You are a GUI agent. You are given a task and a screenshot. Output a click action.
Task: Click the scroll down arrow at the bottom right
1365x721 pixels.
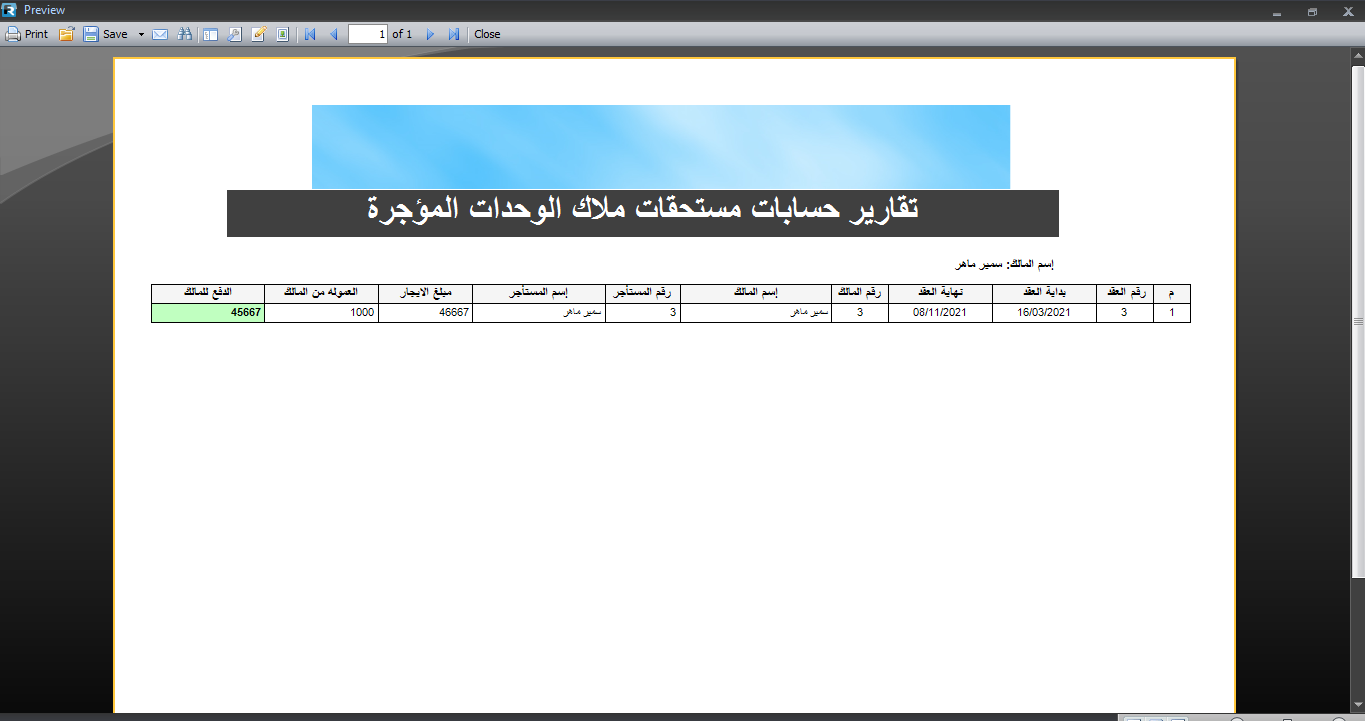coord(1358,707)
